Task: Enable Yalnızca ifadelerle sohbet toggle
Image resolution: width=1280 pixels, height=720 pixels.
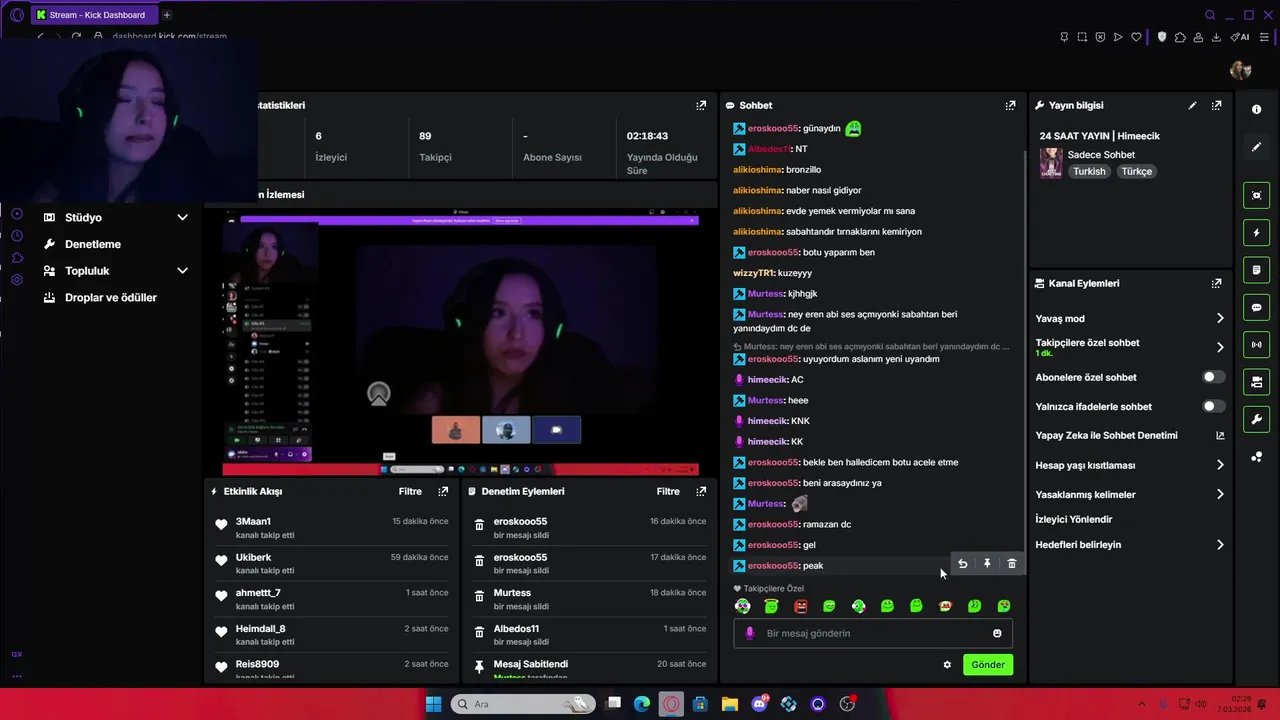Action: point(1213,406)
